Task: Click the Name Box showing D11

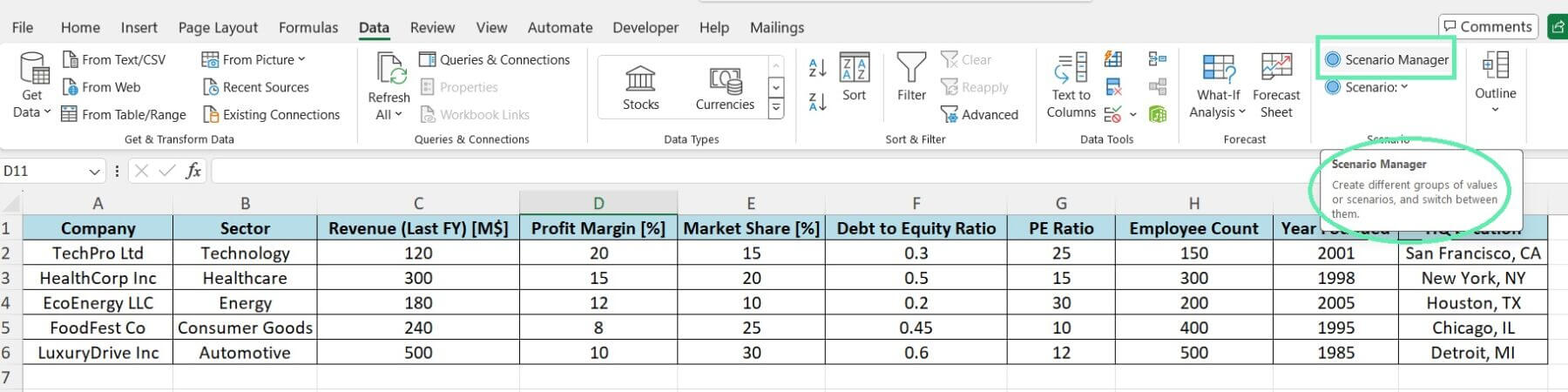Action: click(44, 172)
